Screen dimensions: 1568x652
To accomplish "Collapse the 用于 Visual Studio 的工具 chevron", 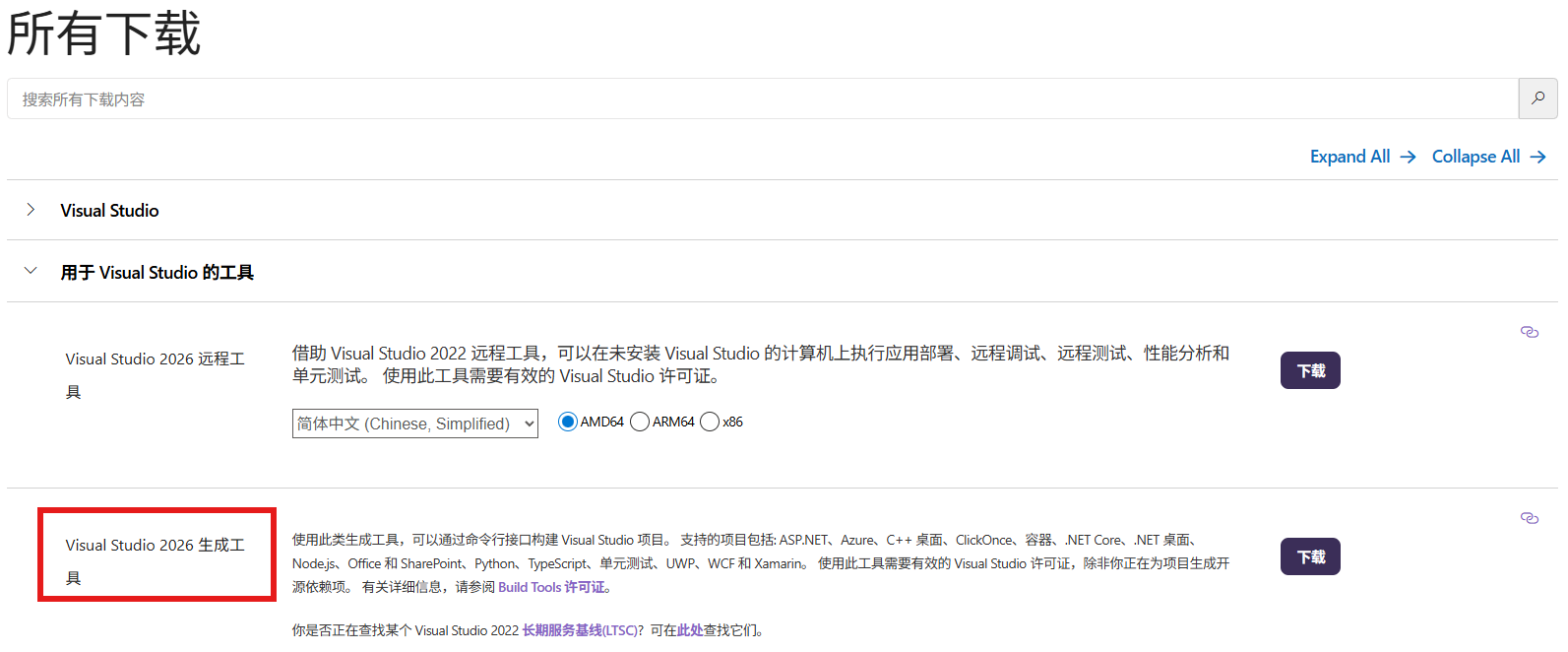I will [31, 271].
